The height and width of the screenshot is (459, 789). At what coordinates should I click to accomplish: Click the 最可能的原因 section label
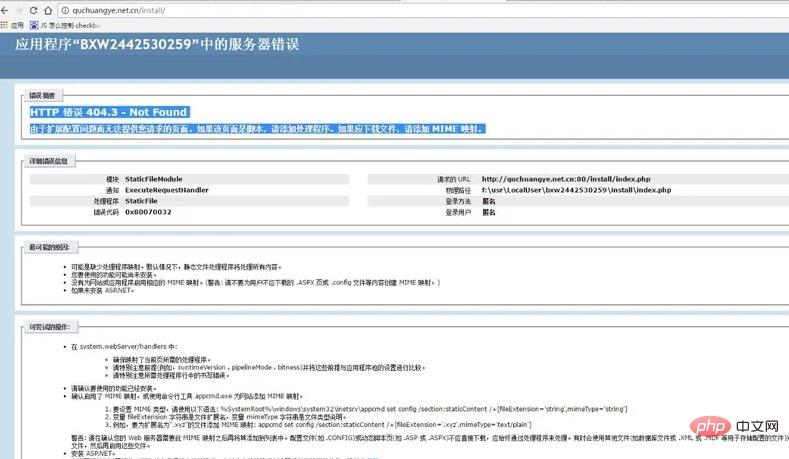pos(47,245)
